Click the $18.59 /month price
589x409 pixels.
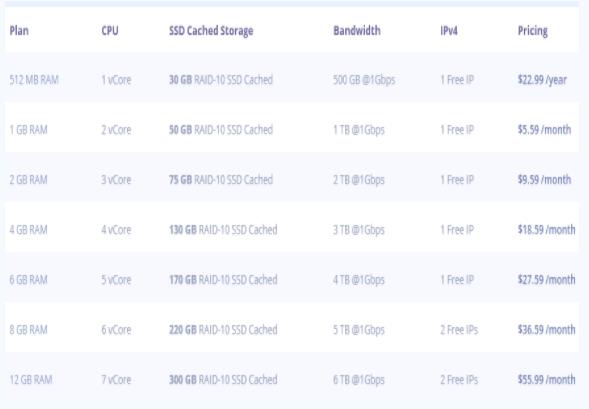[x=547, y=229]
